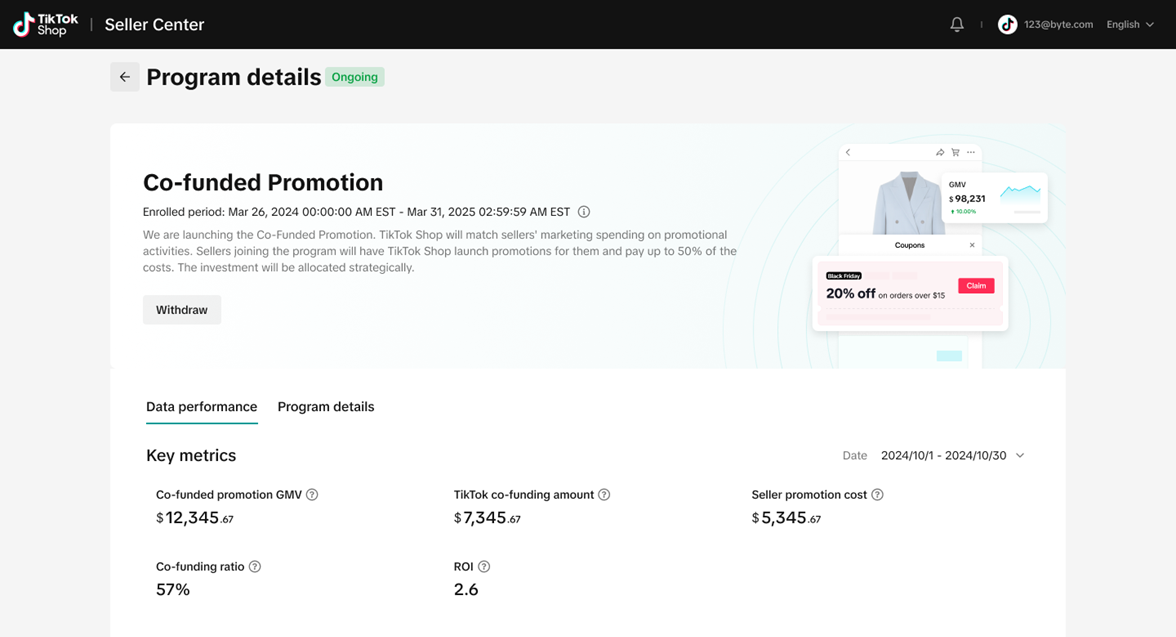Switch to the Program details tab
The image size is (1176, 637).
[x=326, y=407]
